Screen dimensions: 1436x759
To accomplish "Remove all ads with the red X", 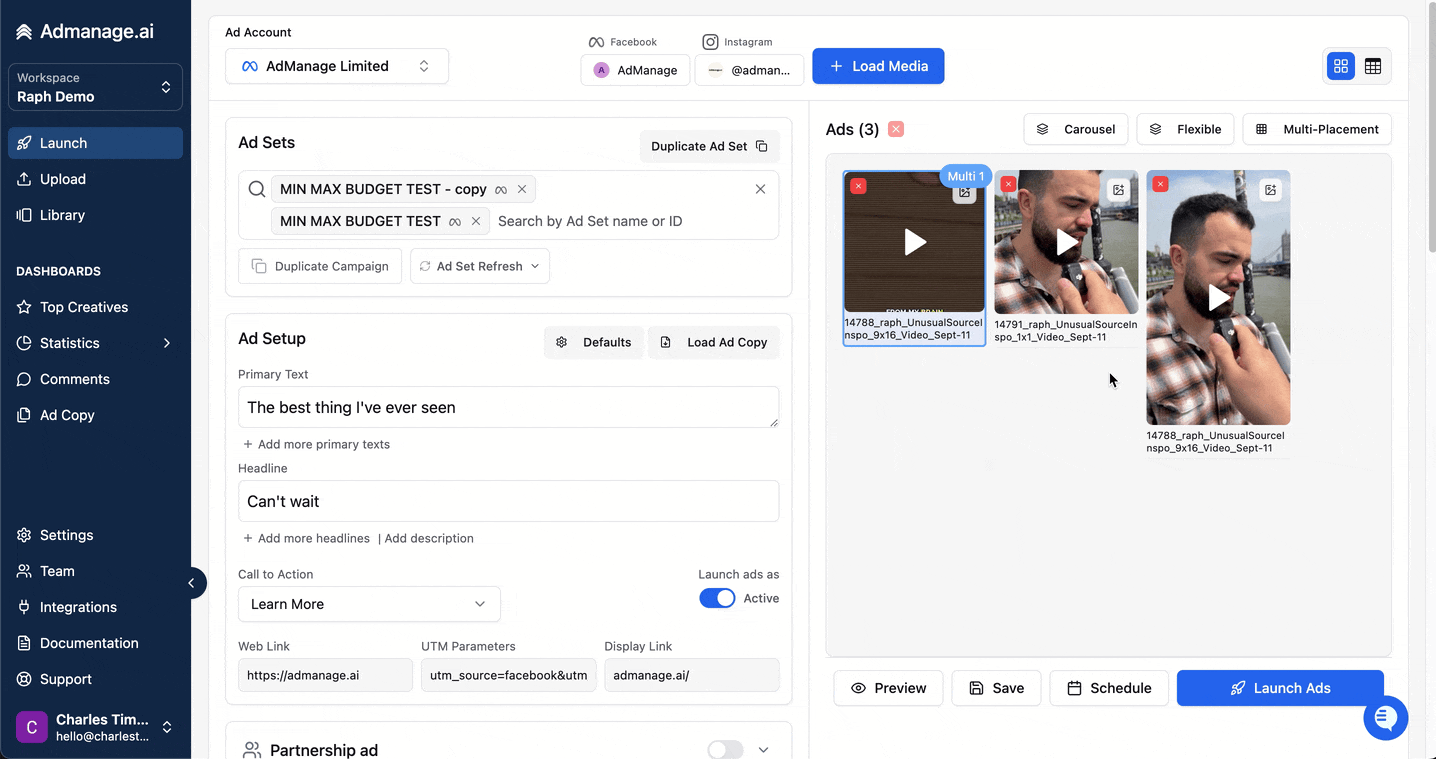I will coord(896,129).
